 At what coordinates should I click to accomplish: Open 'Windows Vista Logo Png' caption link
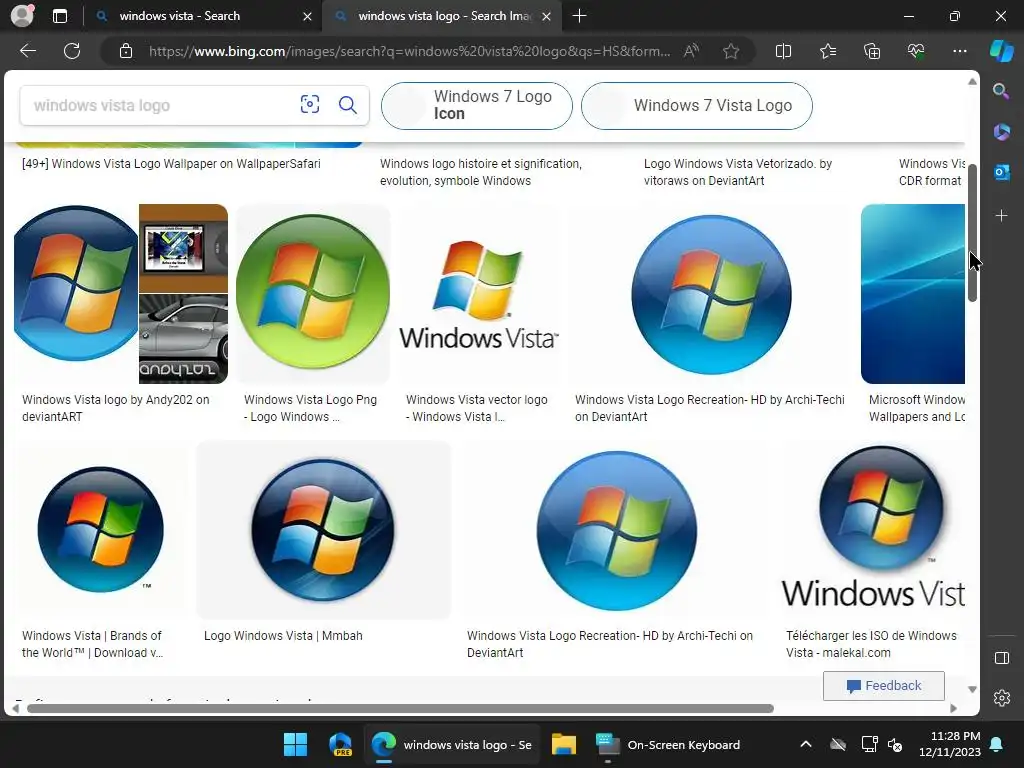[310, 408]
